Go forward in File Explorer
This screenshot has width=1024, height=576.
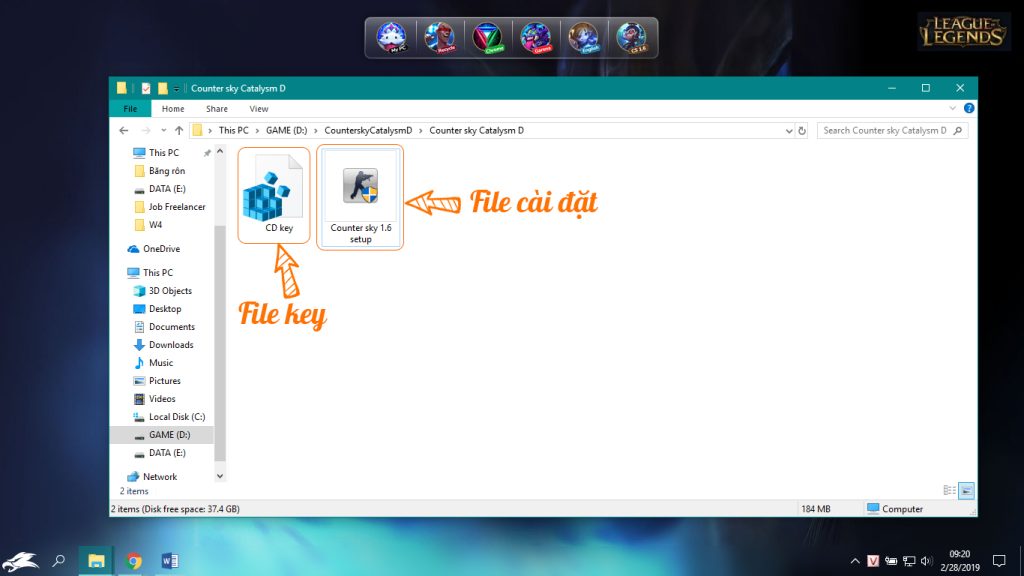coord(146,131)
